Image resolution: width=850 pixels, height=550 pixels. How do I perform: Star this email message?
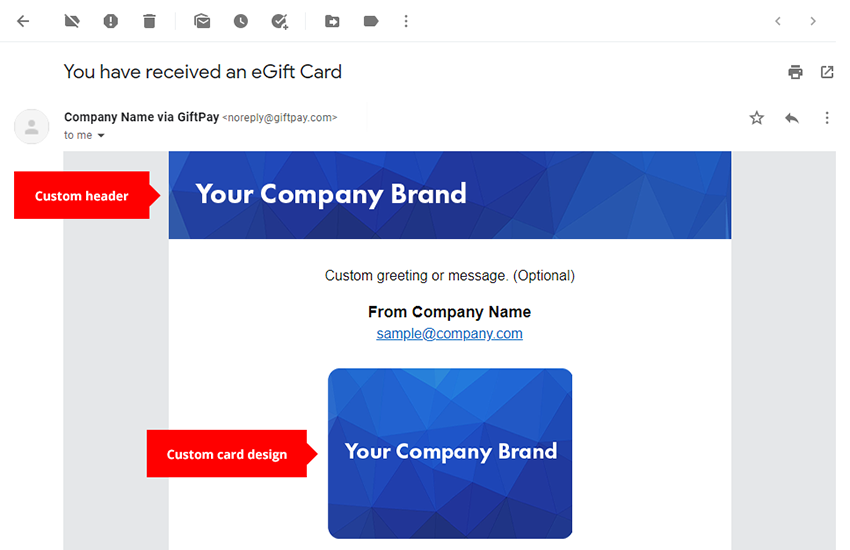757,118
